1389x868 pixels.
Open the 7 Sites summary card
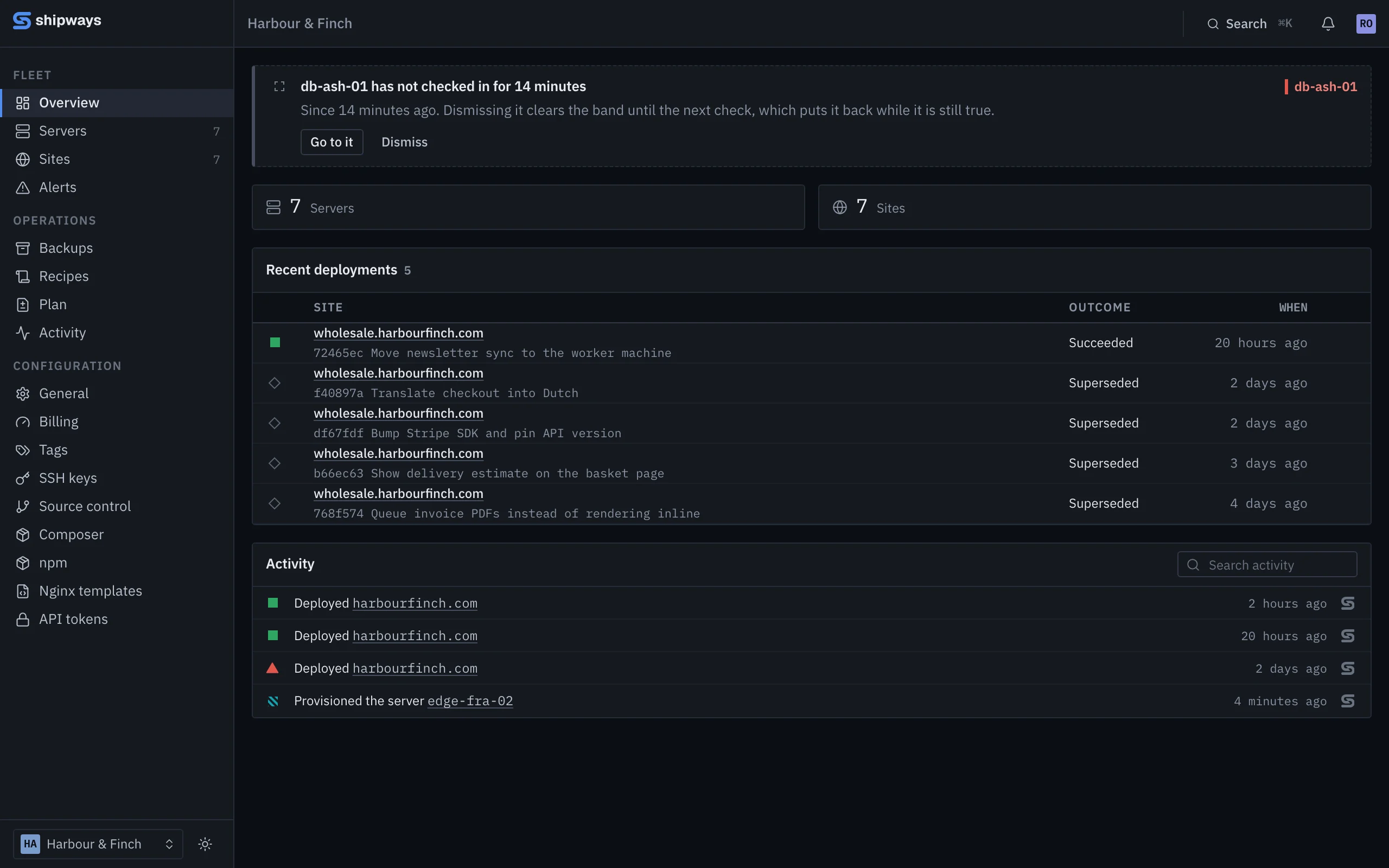pyautogui.click(x=1094, y=207)
